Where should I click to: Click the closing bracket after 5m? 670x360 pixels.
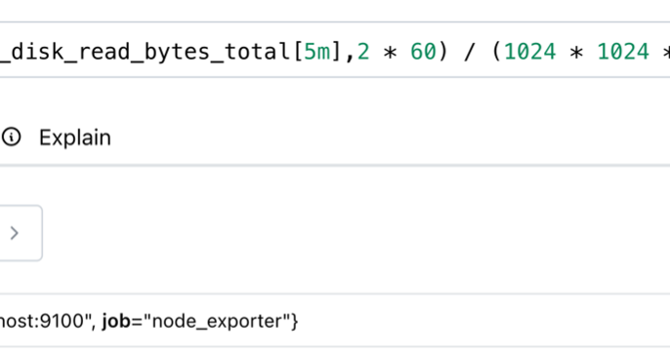337,52
